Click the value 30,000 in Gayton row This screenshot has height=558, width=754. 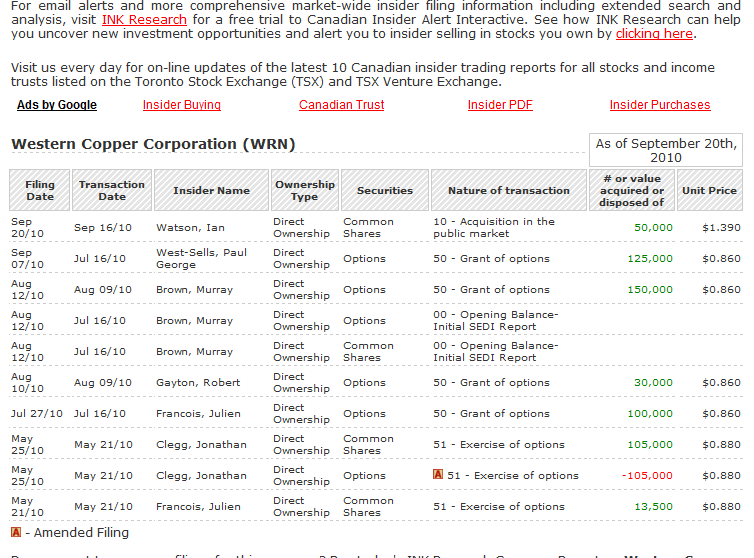653,382
